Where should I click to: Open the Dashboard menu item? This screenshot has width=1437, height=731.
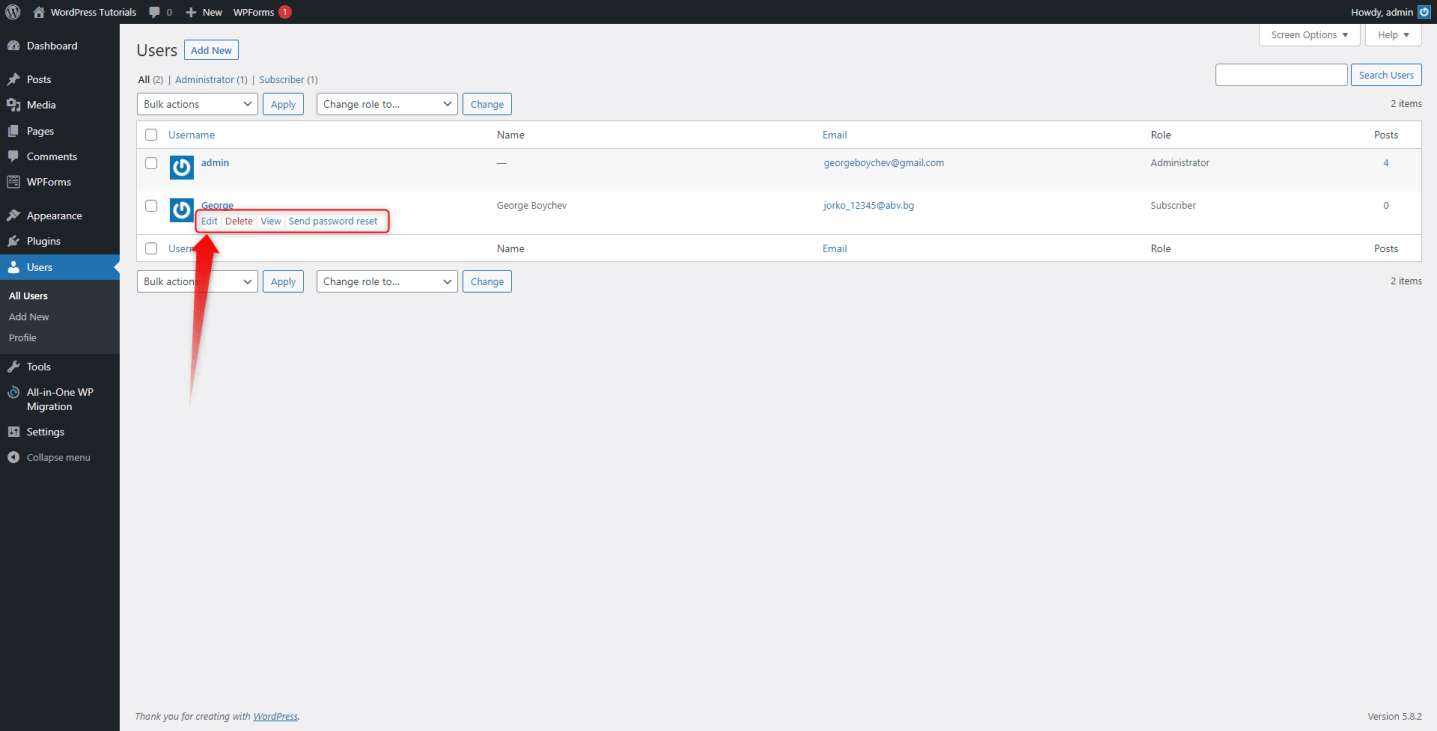tap(52, 46)
